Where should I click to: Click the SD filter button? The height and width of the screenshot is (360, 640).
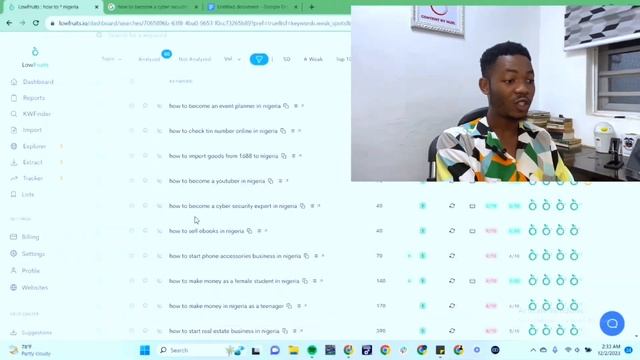pos(287,59)
